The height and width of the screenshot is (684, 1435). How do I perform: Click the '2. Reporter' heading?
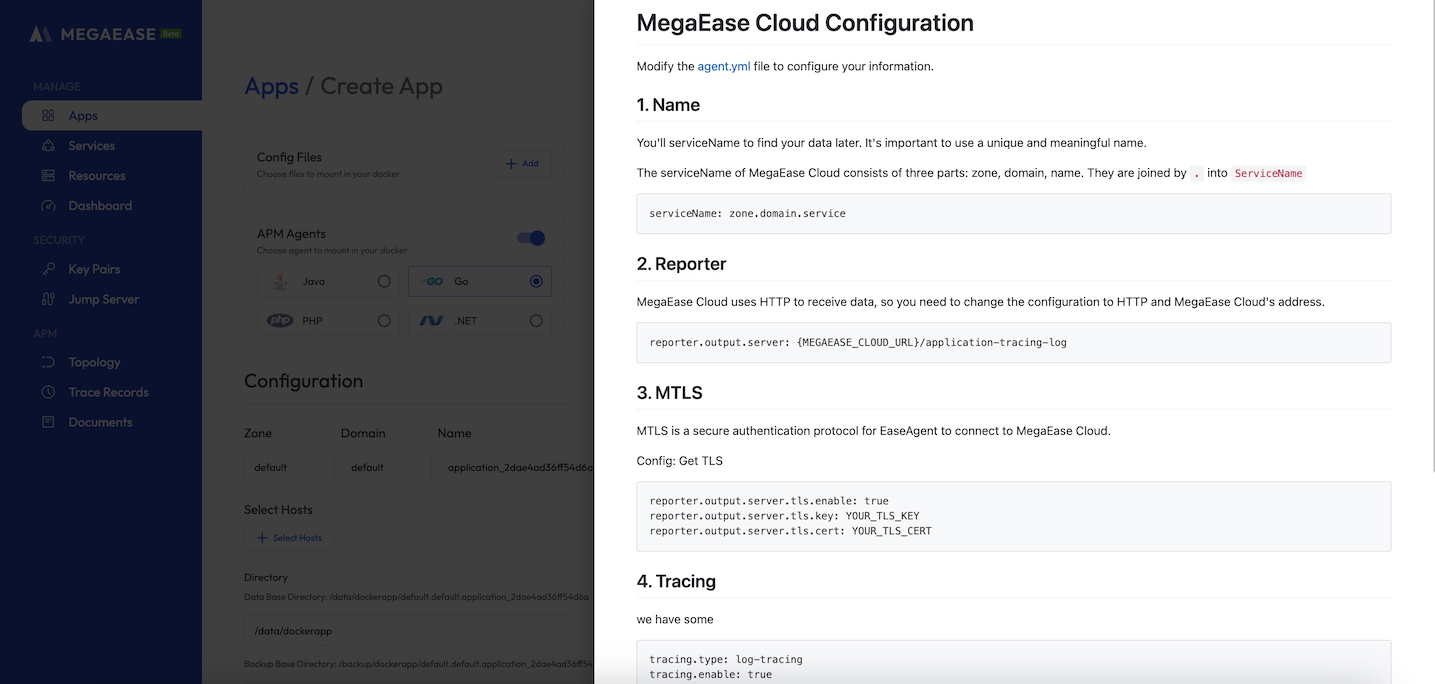tap(681, 264)
